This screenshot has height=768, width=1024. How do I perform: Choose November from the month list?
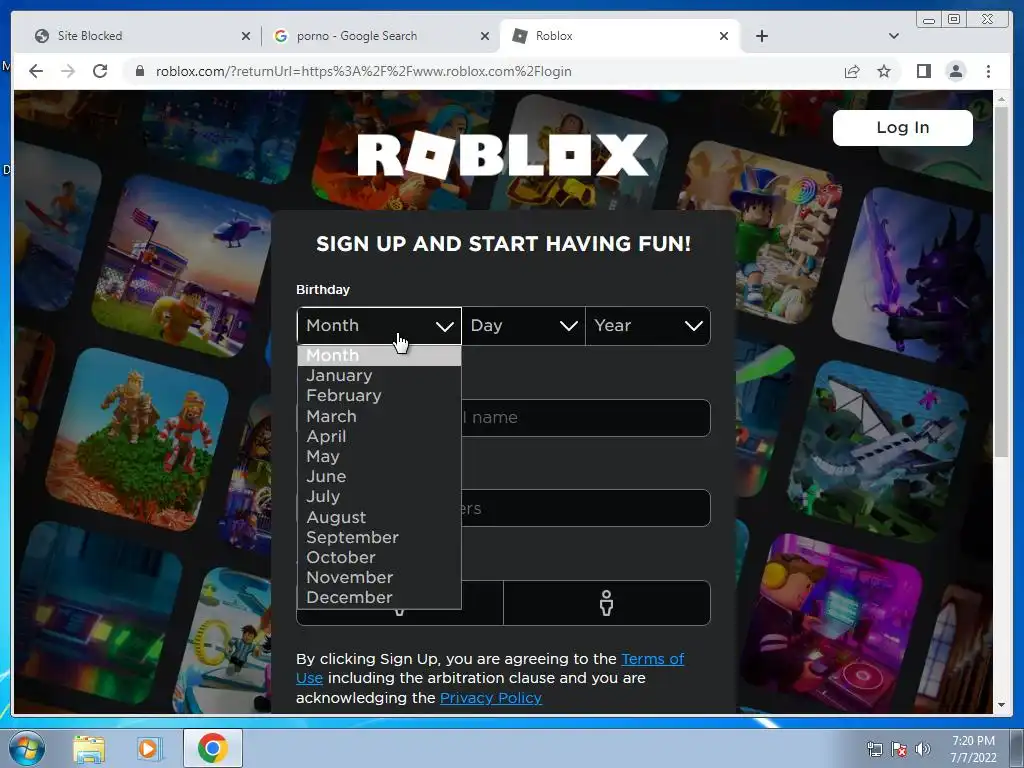379,578
